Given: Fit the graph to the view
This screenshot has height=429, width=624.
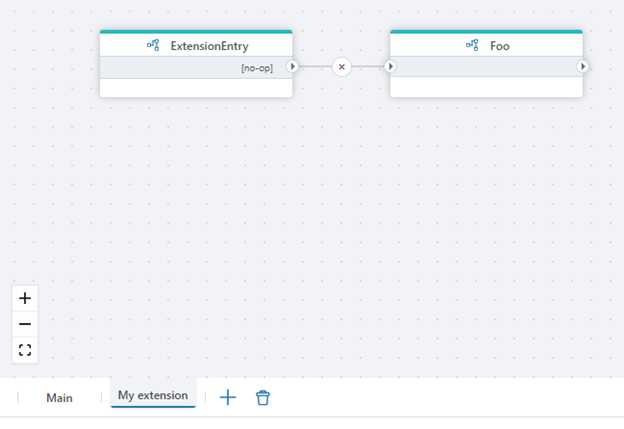Looking at the screenshot, I should pyautogui.click(x=25, y=350).
